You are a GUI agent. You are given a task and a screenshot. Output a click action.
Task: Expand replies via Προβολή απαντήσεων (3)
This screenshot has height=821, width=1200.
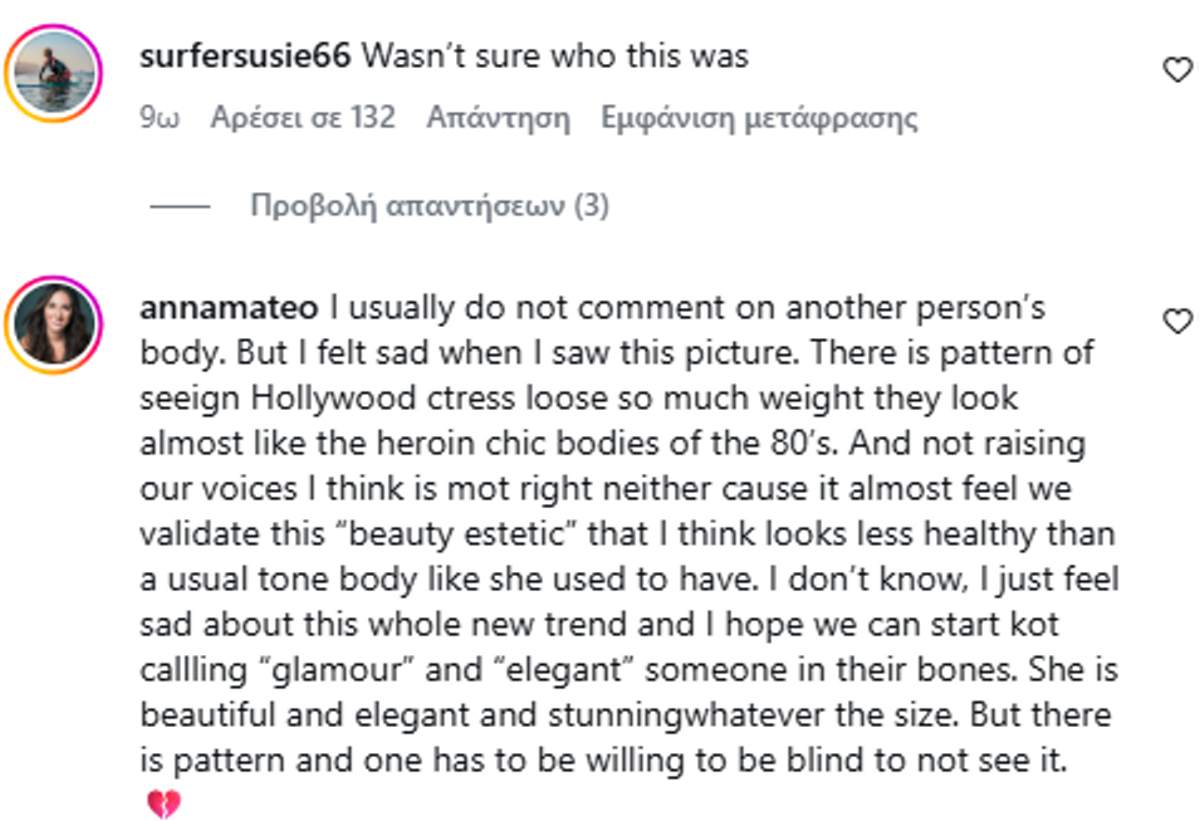[429, 206]
